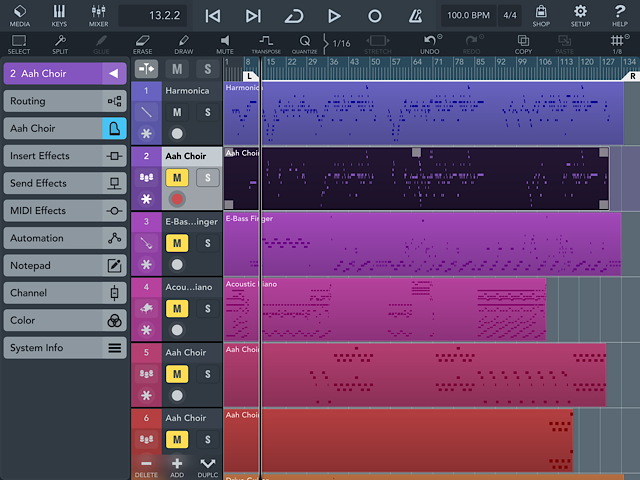
Task: Click the Acoustic Piano track instrument icon
Action: (x=146, y=309)
